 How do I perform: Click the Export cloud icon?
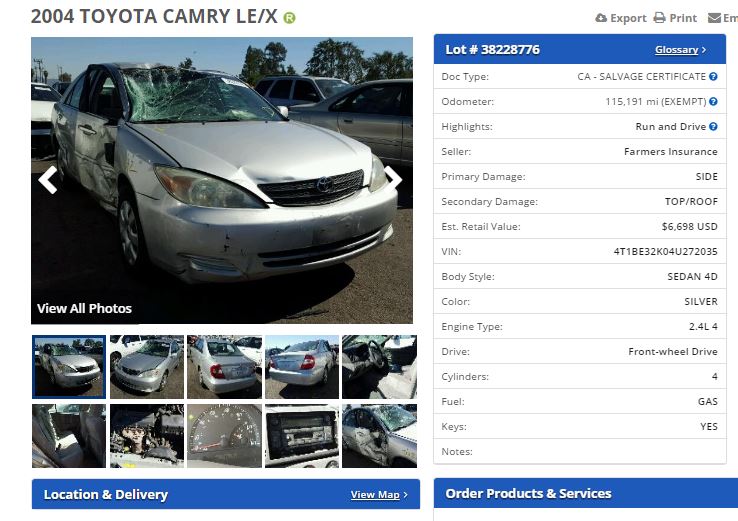pyautogui.click(x=601, y=18)
